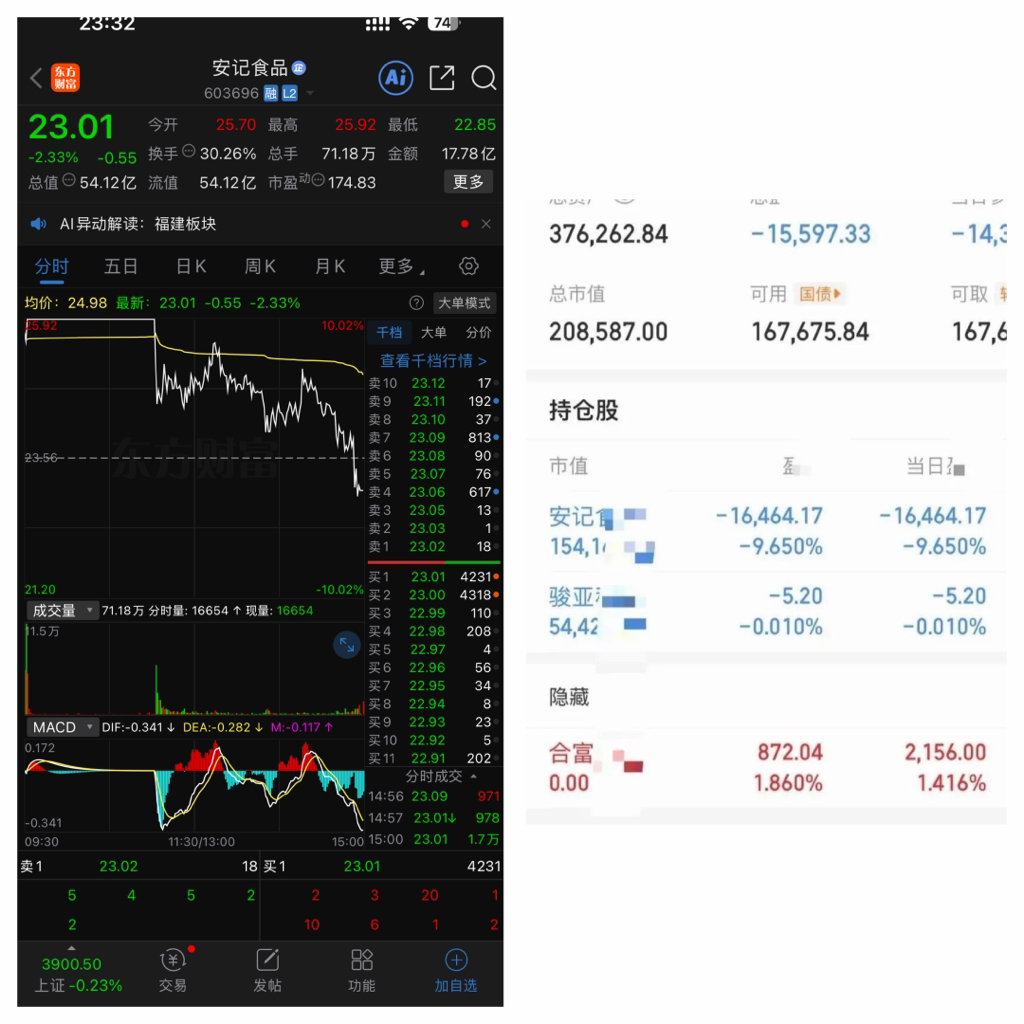Collapse the 分时成交 section arrow

pyautogui.click(x=473, y=776)
